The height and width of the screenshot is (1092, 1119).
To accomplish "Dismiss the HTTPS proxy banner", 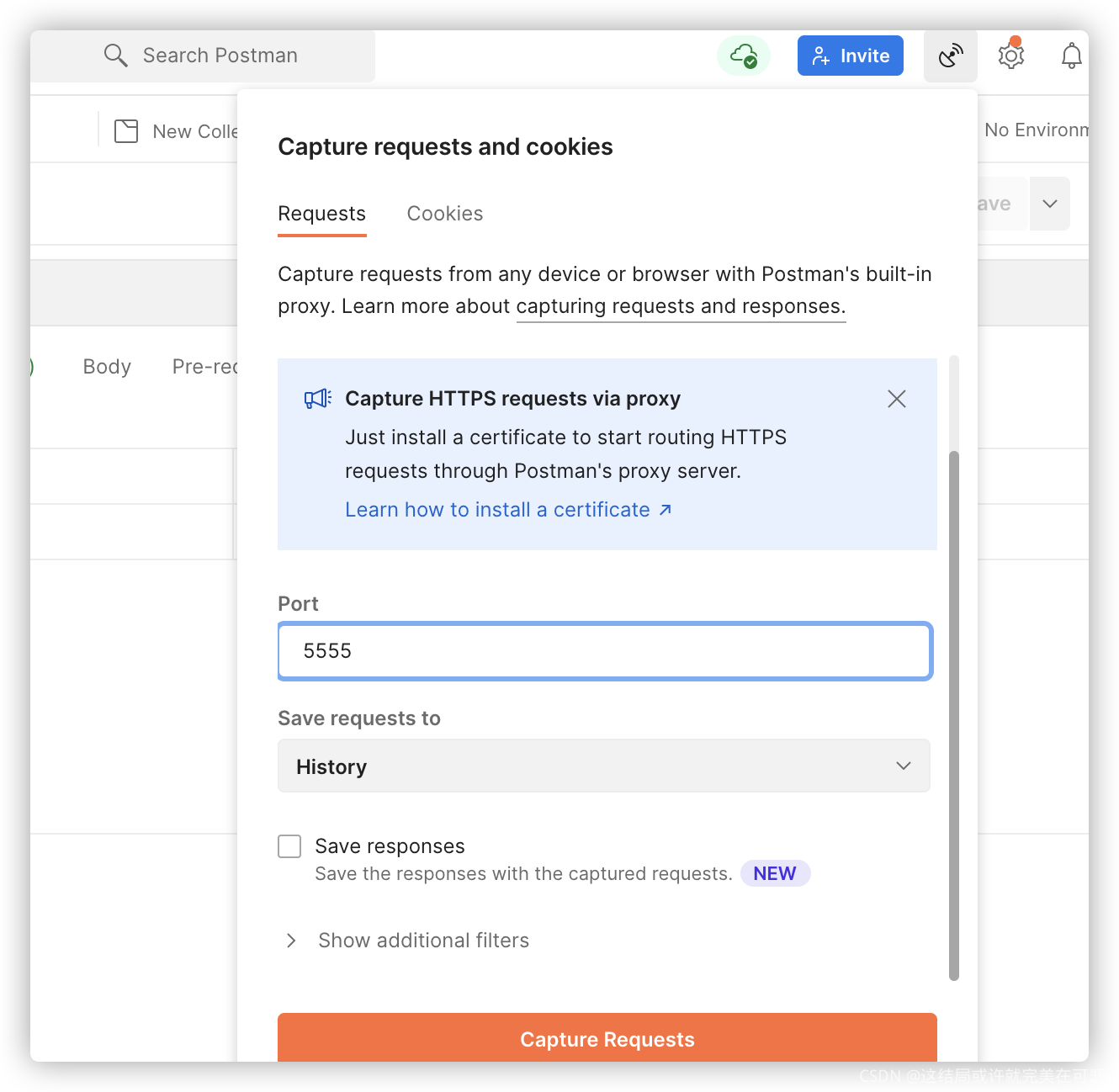I will tap(897, 399).
